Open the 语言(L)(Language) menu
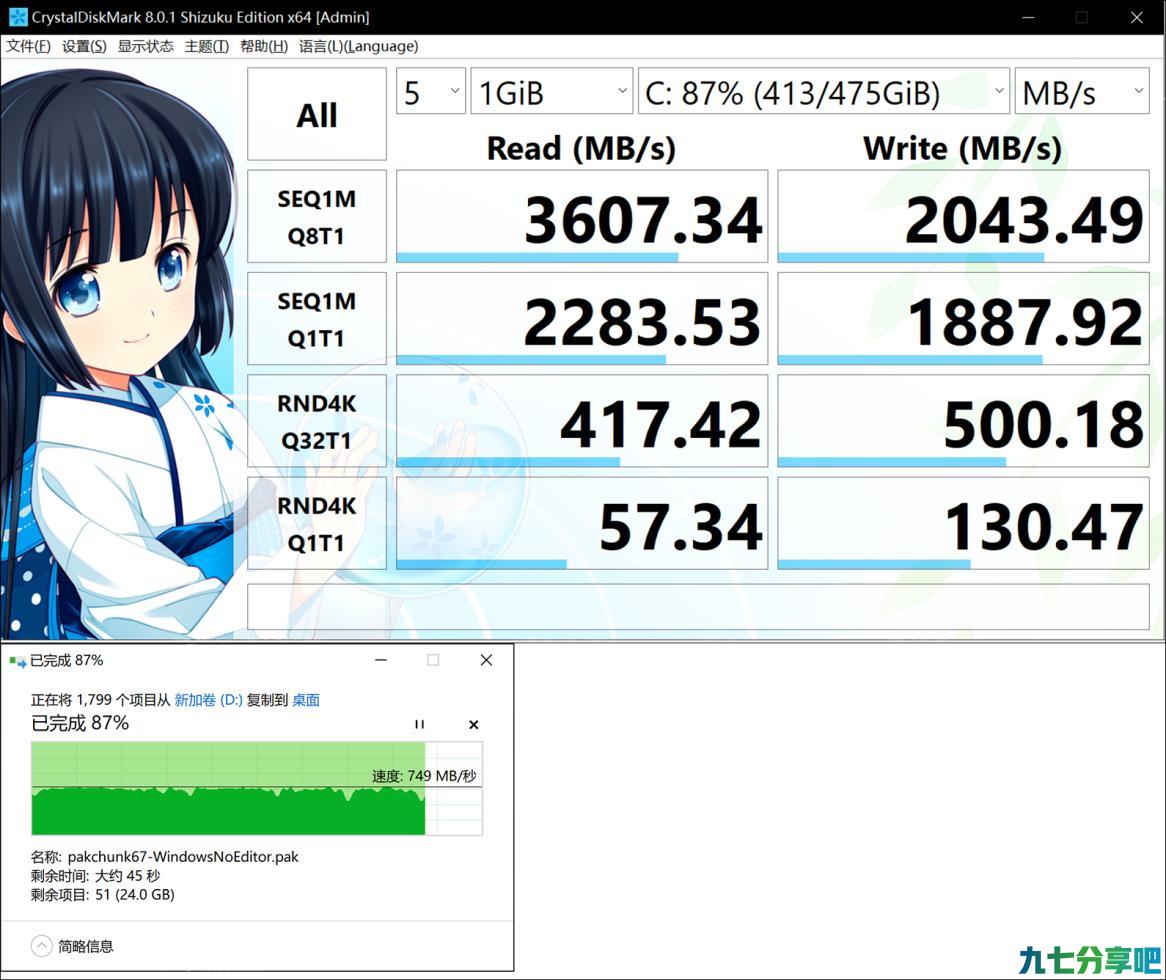 358,46
